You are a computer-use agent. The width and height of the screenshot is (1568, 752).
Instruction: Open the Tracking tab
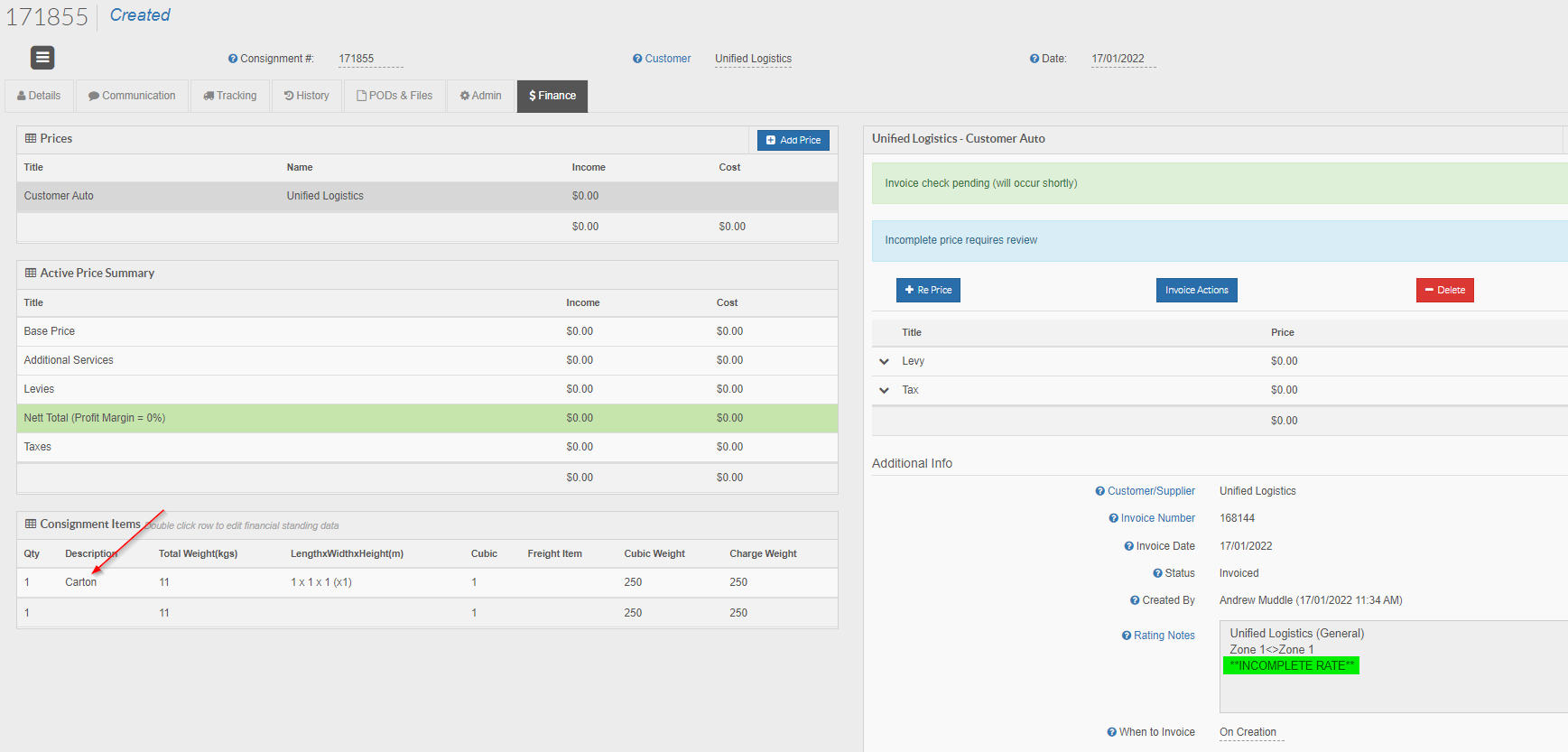tap(230, 96)
